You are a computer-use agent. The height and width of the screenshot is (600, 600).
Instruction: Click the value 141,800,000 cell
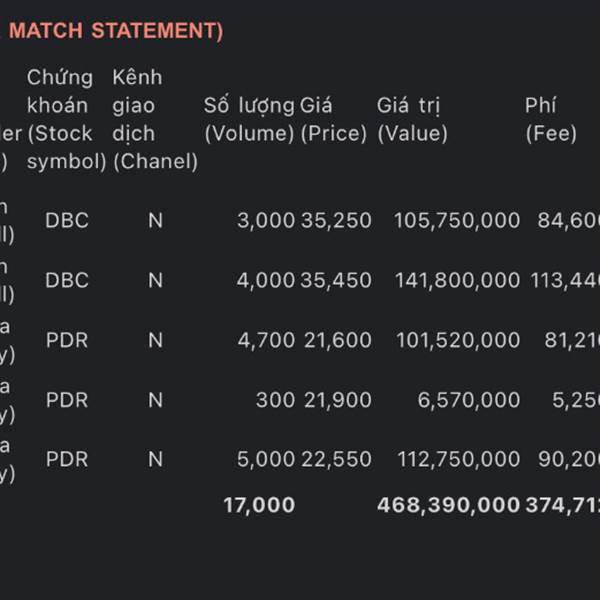tap(457, 280)
